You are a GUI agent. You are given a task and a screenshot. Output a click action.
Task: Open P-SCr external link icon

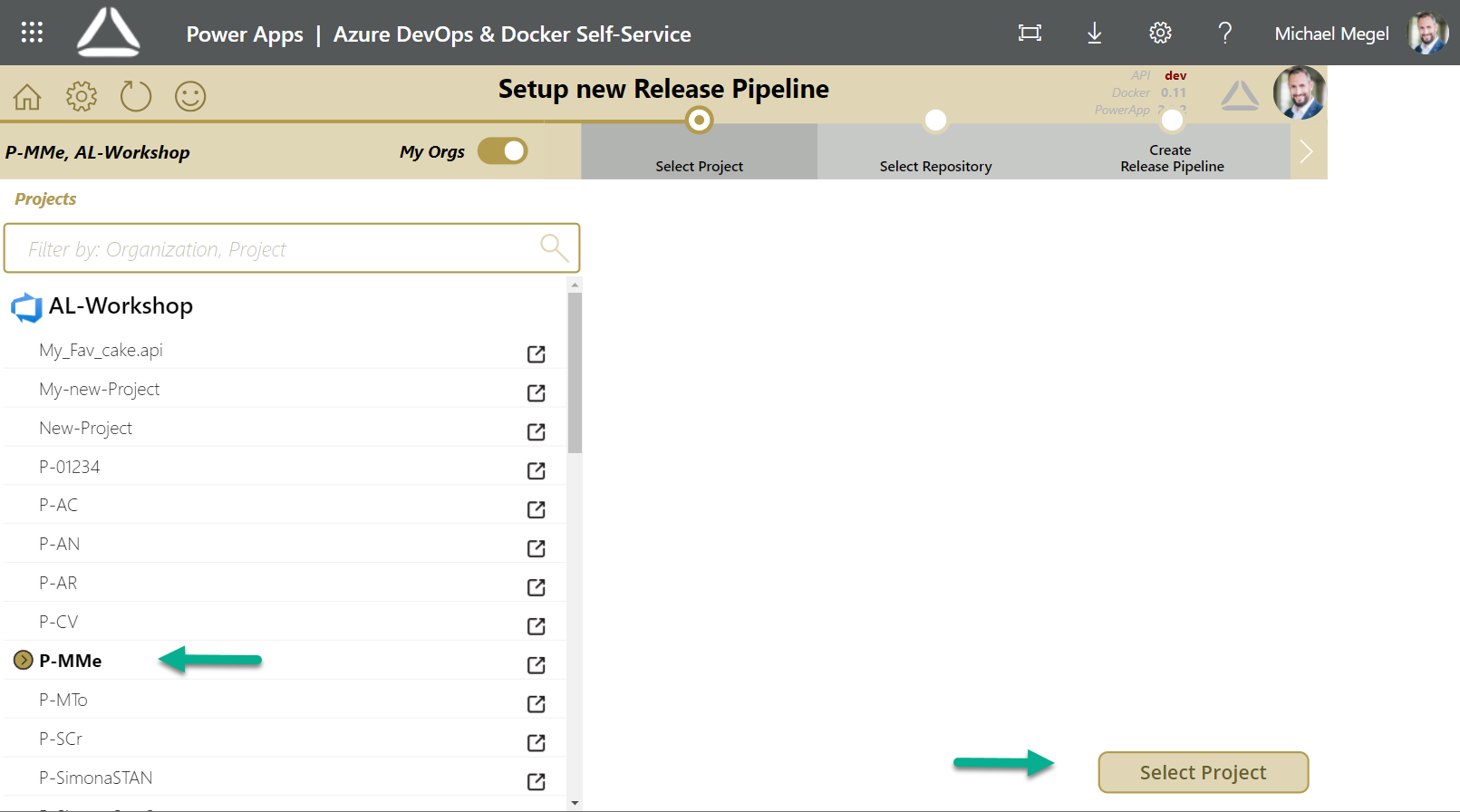tap(537, 743)
